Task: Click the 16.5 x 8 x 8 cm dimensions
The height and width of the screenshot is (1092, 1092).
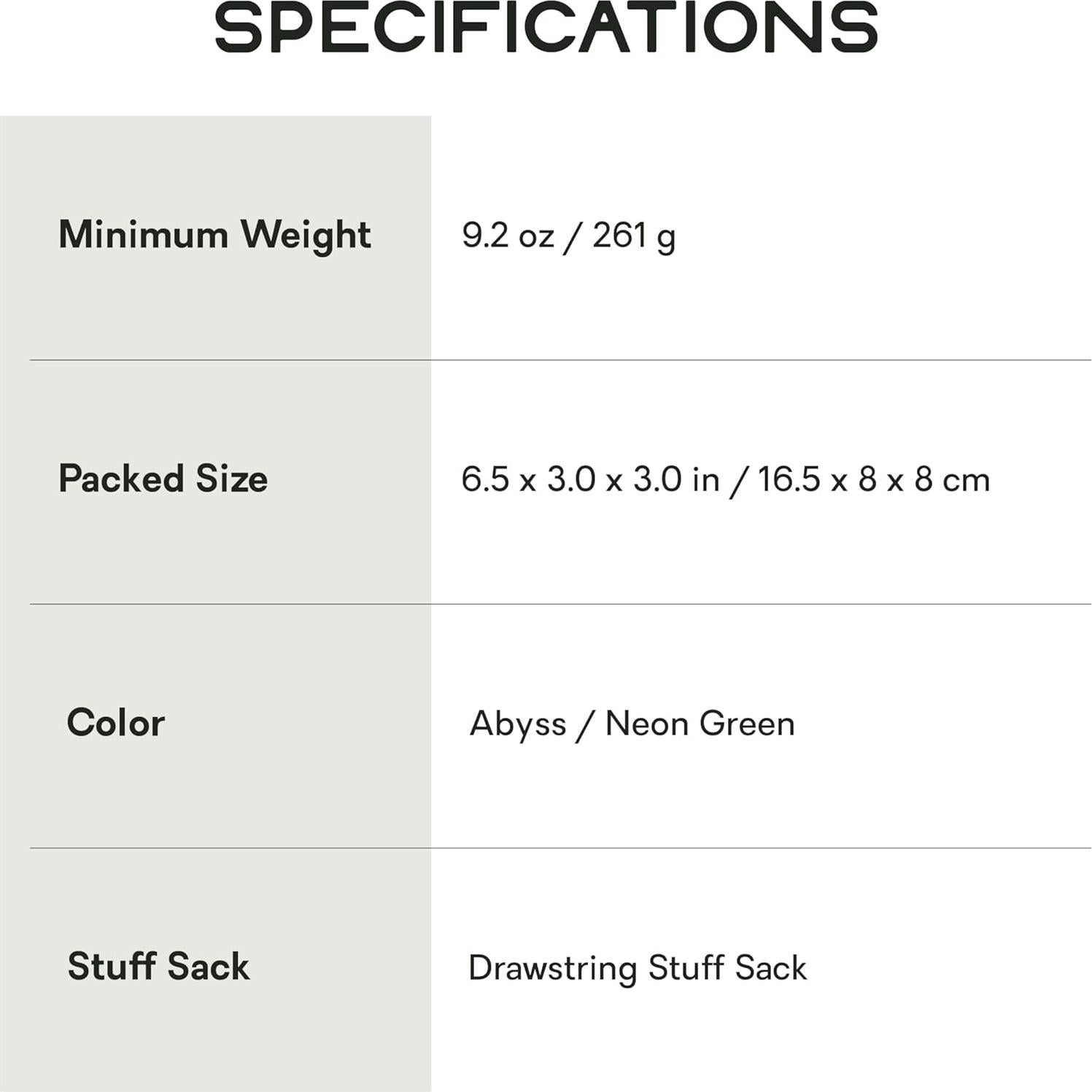Action: [873, 479]
